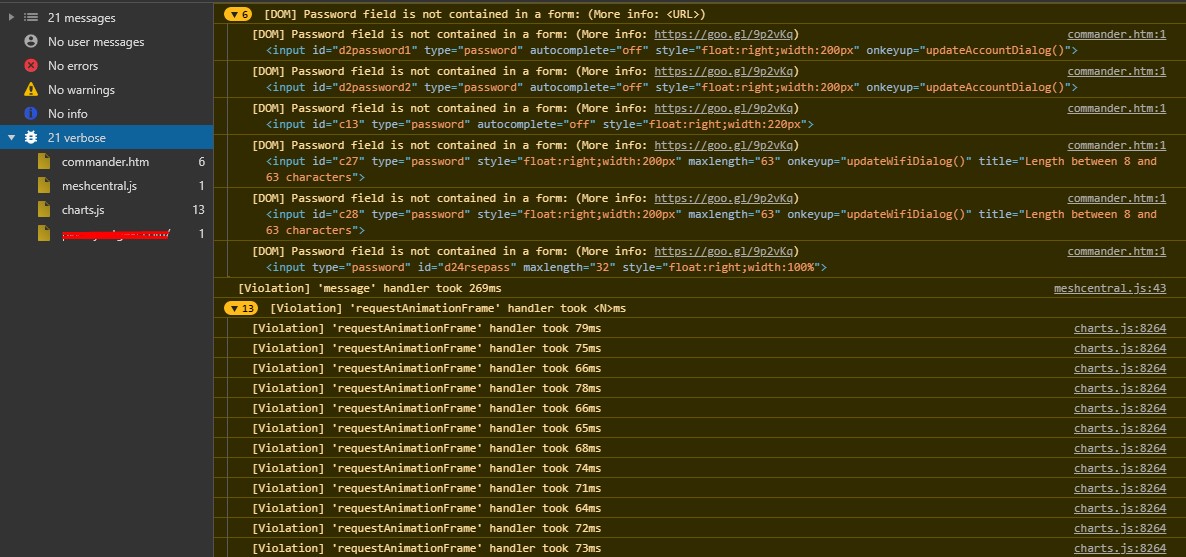This screenshot has height=557, width=1186.
Task: Select the requestAnimationFrame handler took 79ms text
Action: click(x=427, y=328)
